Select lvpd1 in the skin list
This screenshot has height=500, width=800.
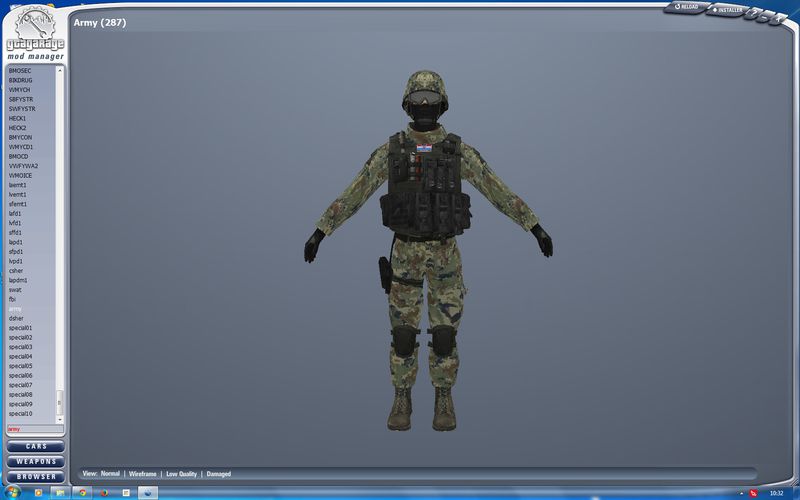click(x=16, y=261)
